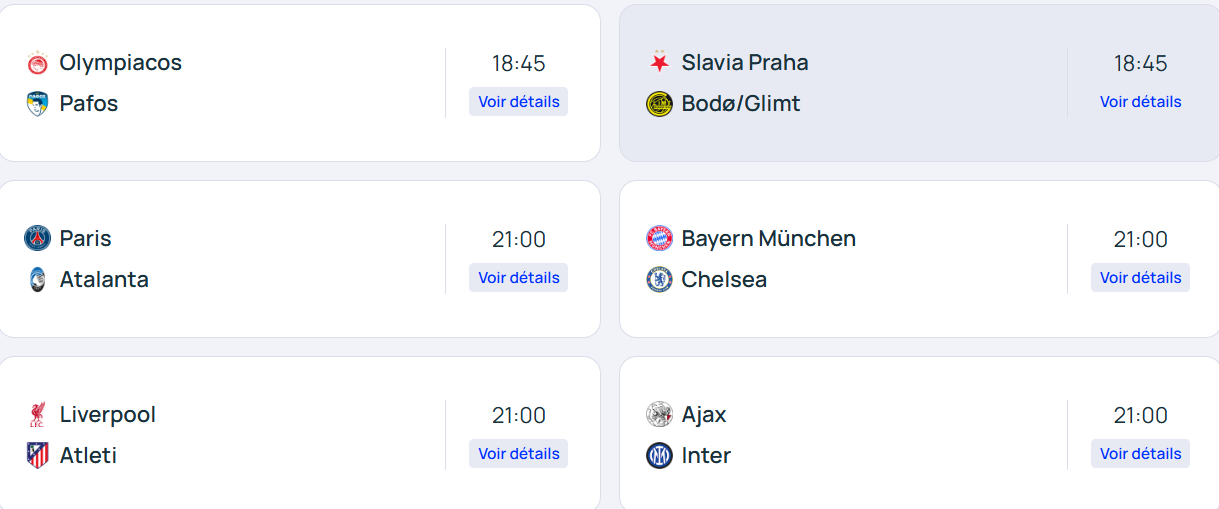Screen dimensions: 1219x509
Task: View details of Paris vs Atalanta
Action: pyautogui.click(x=518, y=278)
